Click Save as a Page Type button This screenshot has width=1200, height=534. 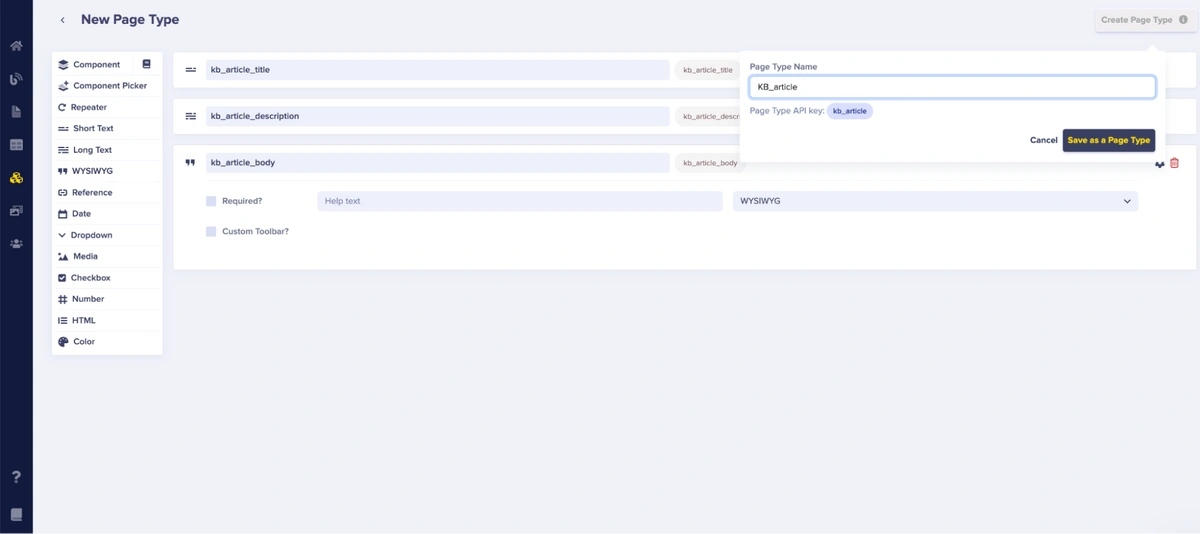pyautogui.click(x=1108, y=140)
